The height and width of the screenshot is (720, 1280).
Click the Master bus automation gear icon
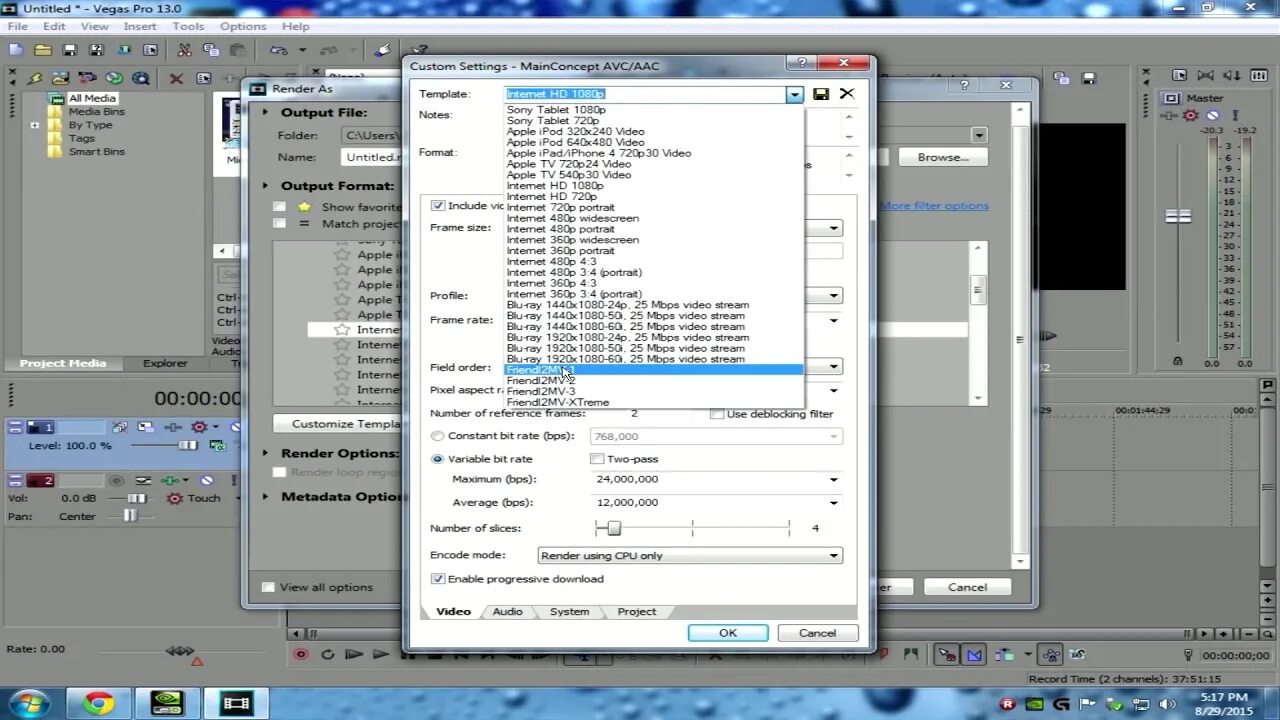tap(1190, 115)
